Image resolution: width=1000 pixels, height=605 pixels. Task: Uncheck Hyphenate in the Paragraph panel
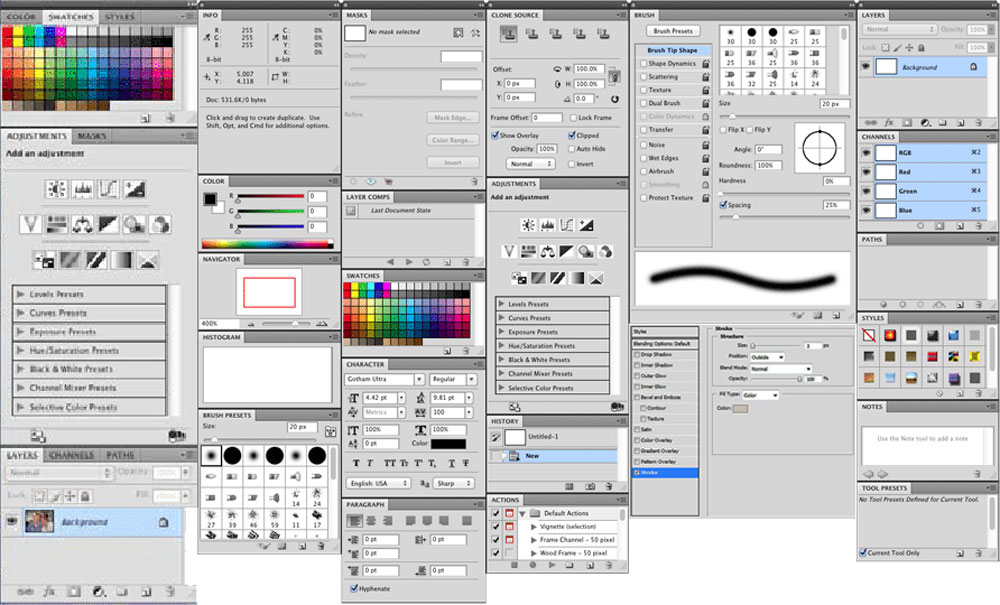[x=354, y=588]
